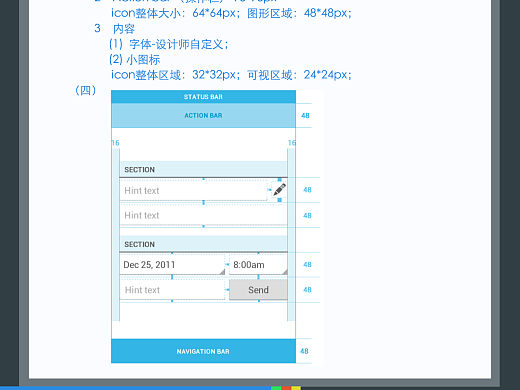The image size is (520, 390).
Task: Click the 48 label beside NAVIGATION BAR
Action: (304, 351)
